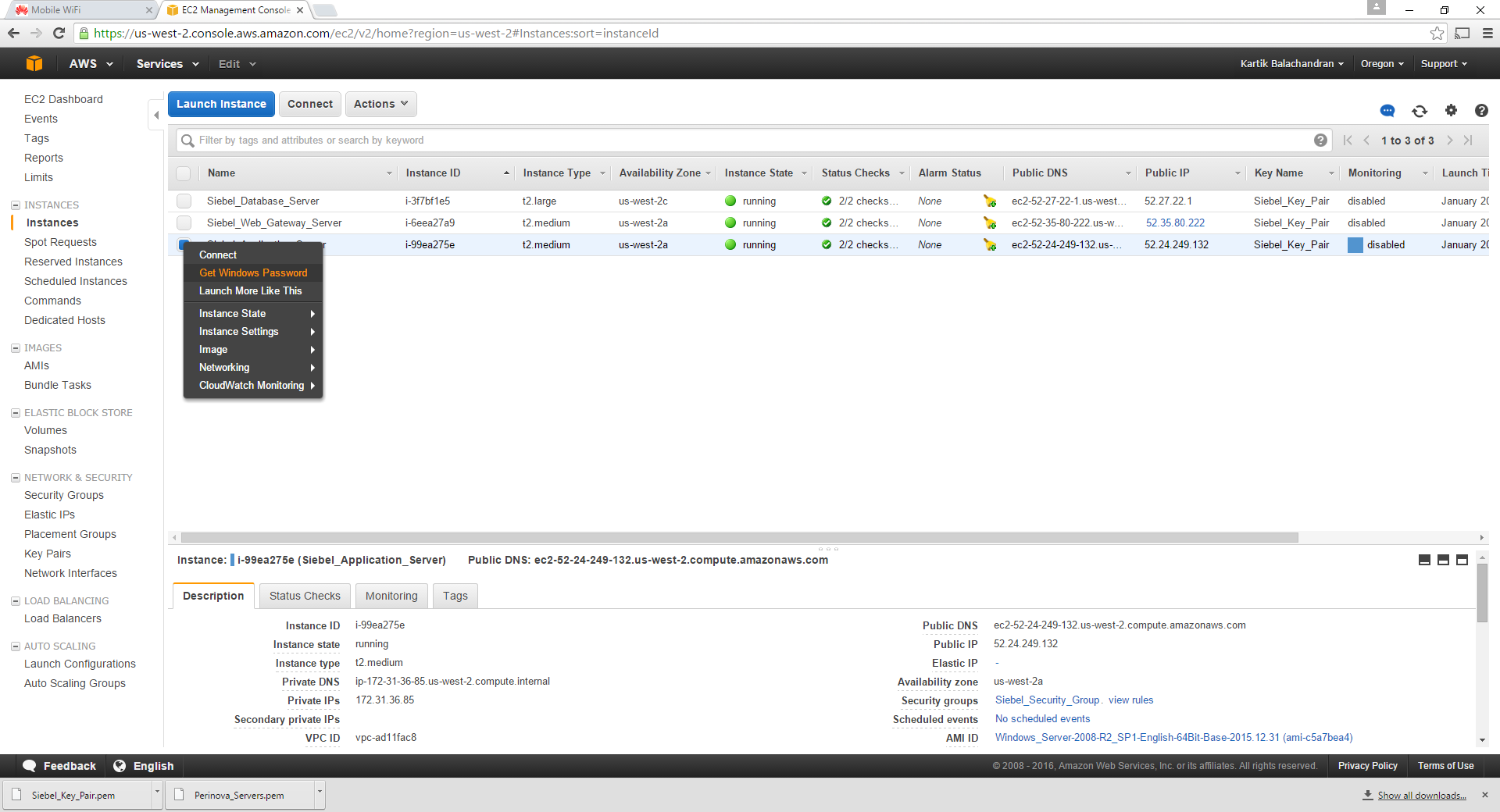Go to next page of instances
1500x812 pixels.
click(1450, 141)
